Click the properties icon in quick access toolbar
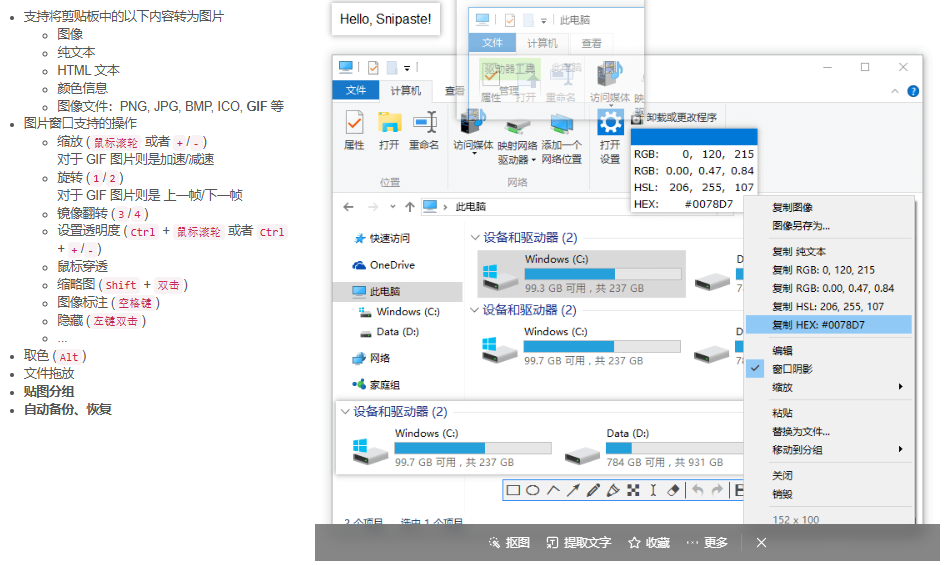 373,67
